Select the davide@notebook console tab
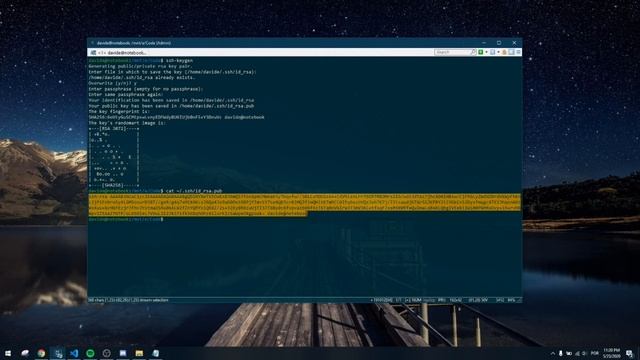This screenshot has width=640, height=360. tap(119, 53)
